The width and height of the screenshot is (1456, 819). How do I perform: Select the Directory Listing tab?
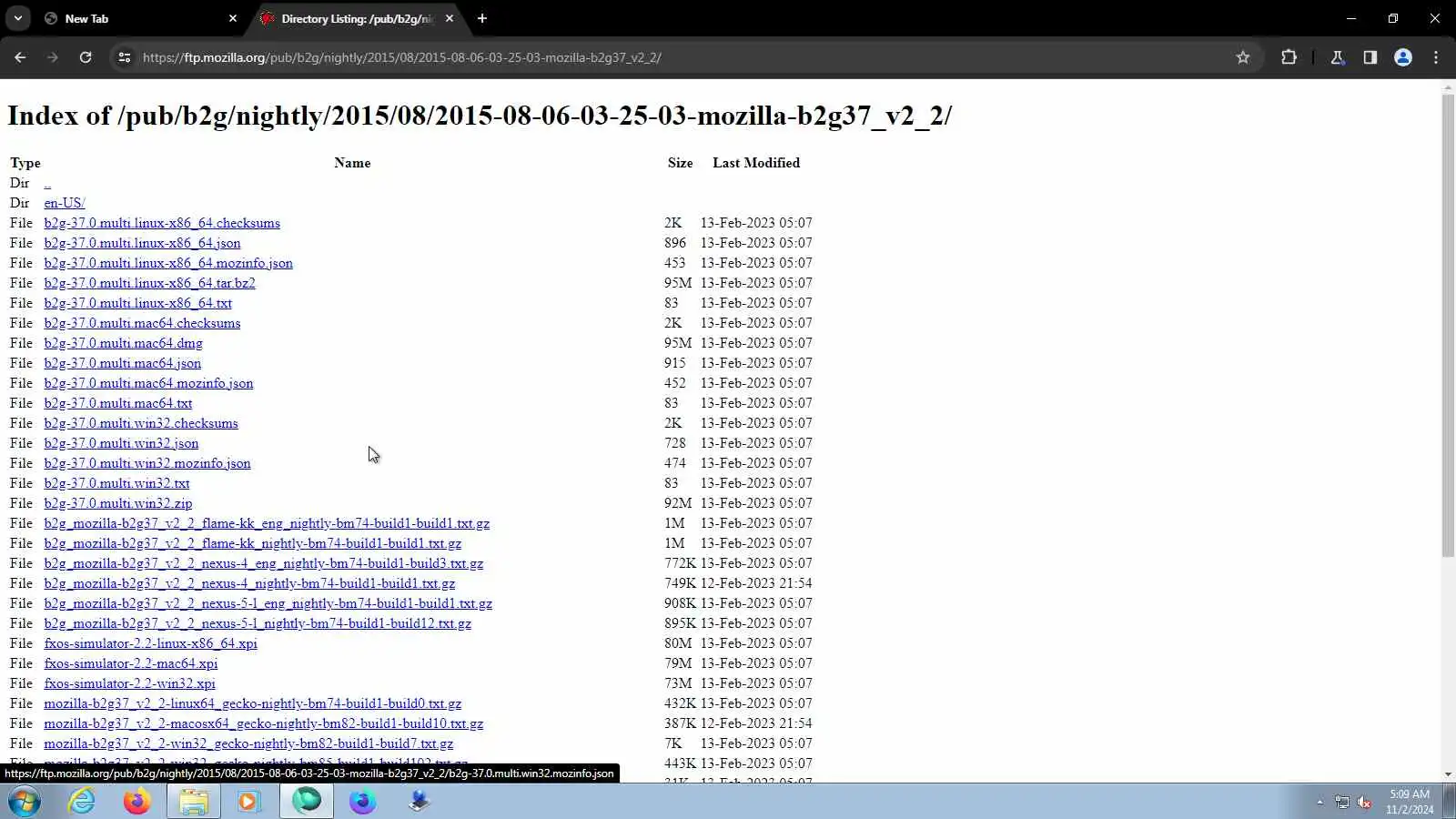[358, 18]
